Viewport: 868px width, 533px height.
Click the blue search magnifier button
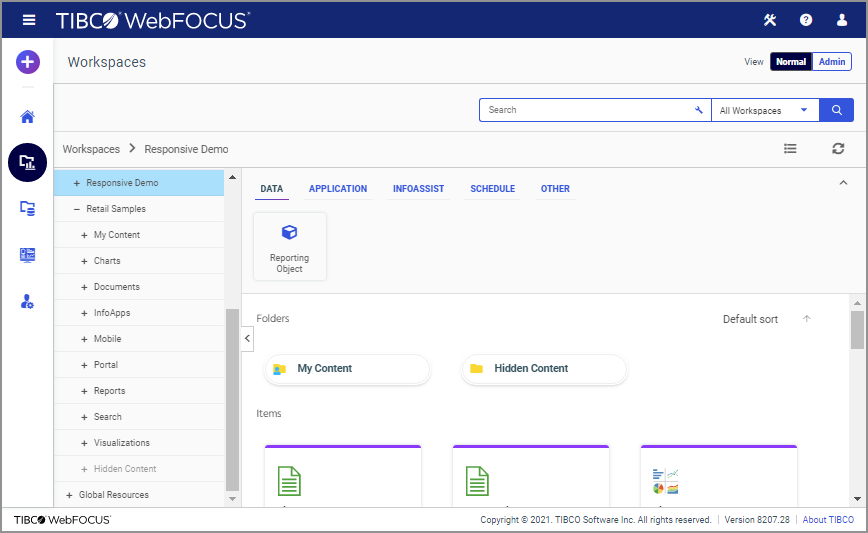[836, 110]
